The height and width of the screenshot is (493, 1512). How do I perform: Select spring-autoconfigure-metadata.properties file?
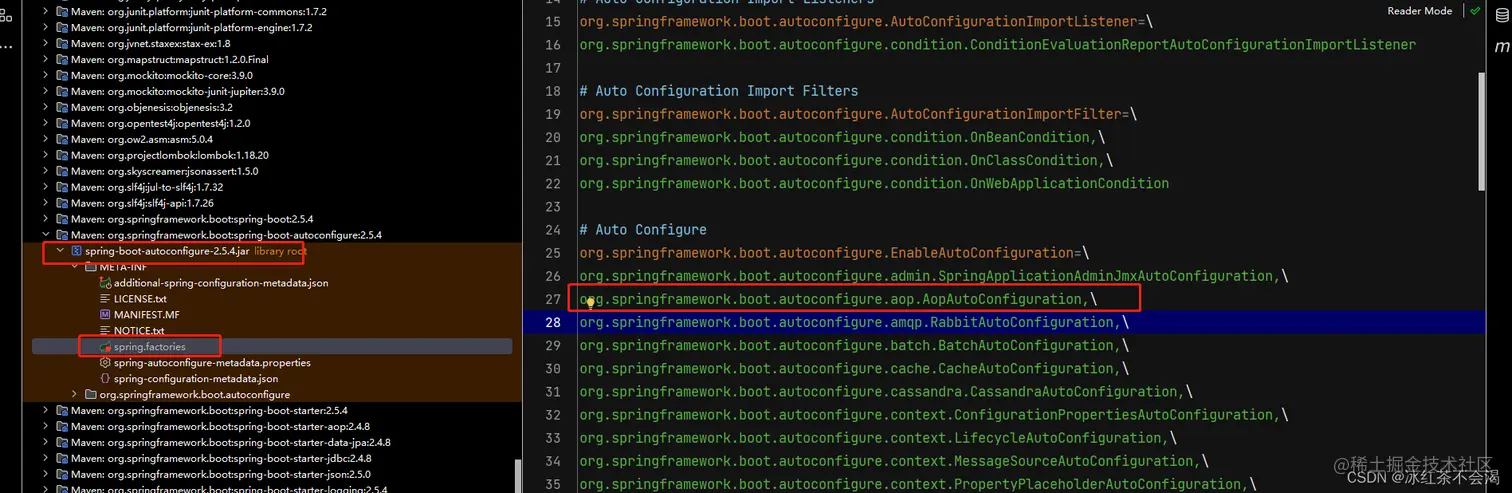212,362
